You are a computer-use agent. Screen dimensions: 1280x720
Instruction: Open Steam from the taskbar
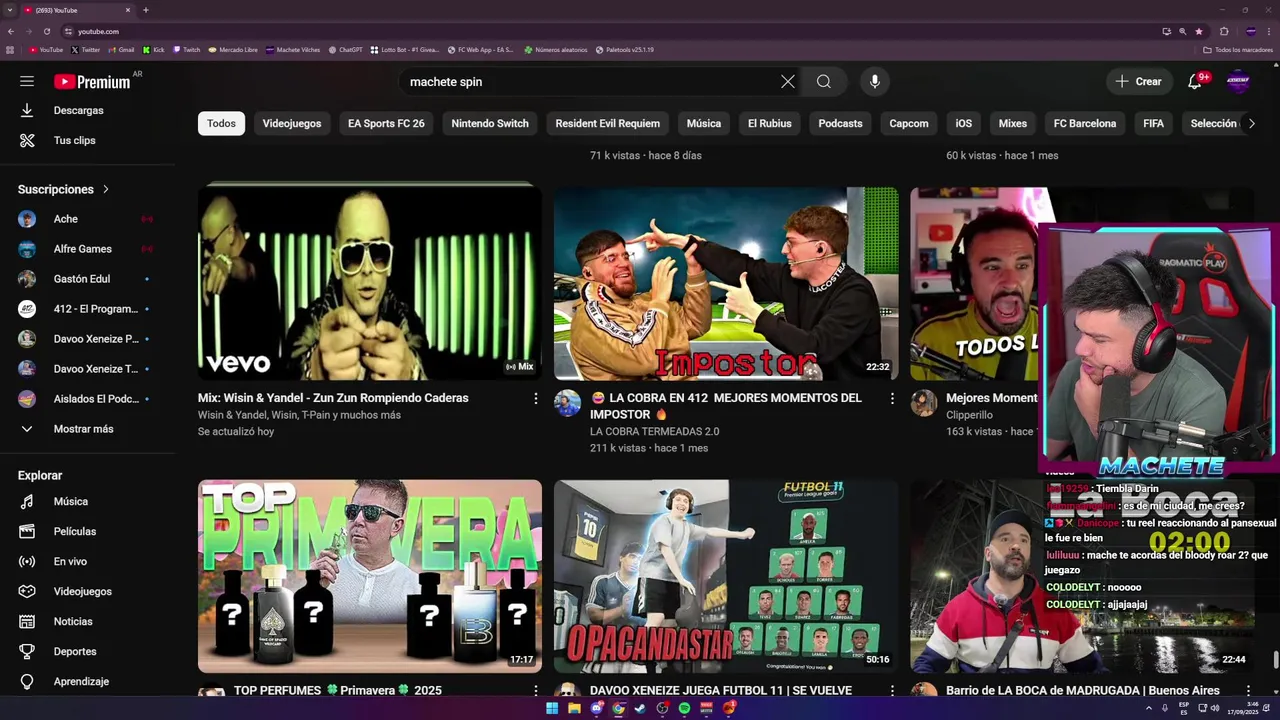click(640, 708)
